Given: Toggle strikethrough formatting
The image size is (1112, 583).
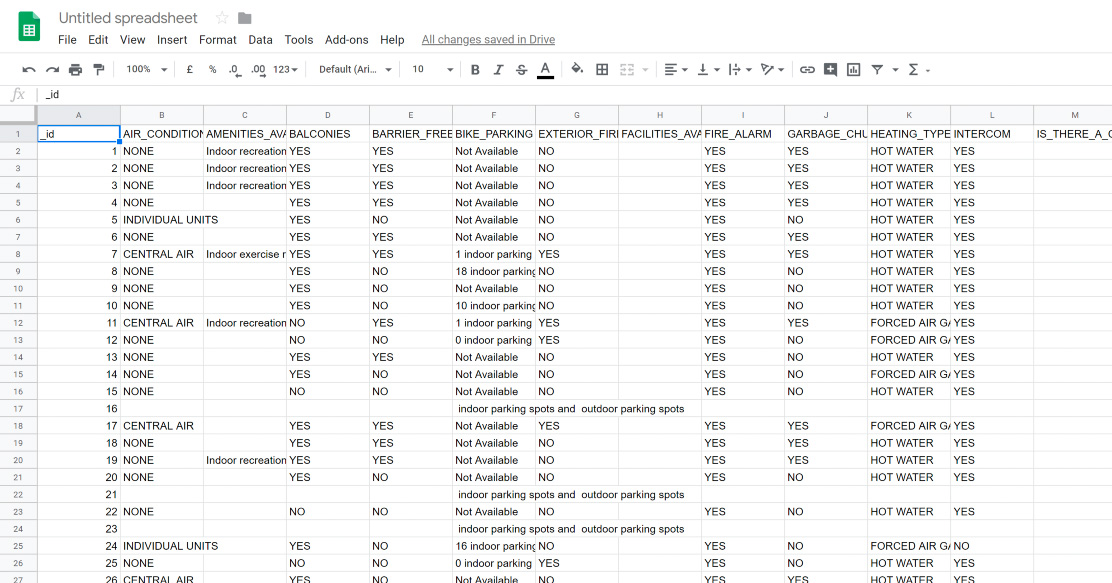Looking at the screenshot, I should tap(521, 70).
